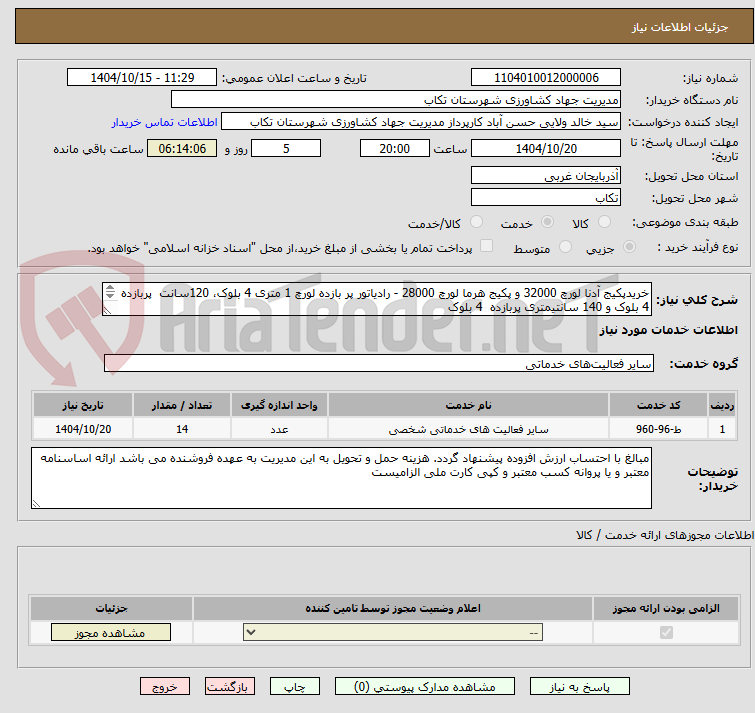
Task: Click the quantity cell '14'
Action: (182, 429)
